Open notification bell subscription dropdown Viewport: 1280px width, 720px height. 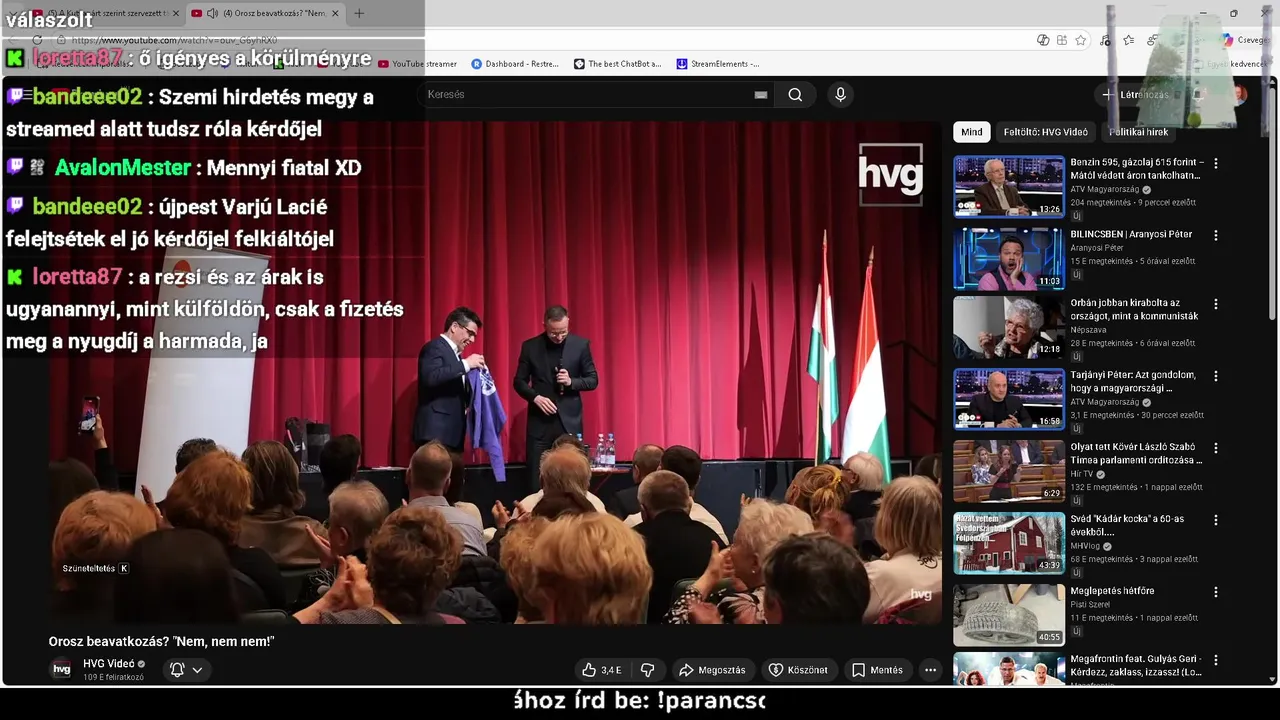(x=186, y=670)
